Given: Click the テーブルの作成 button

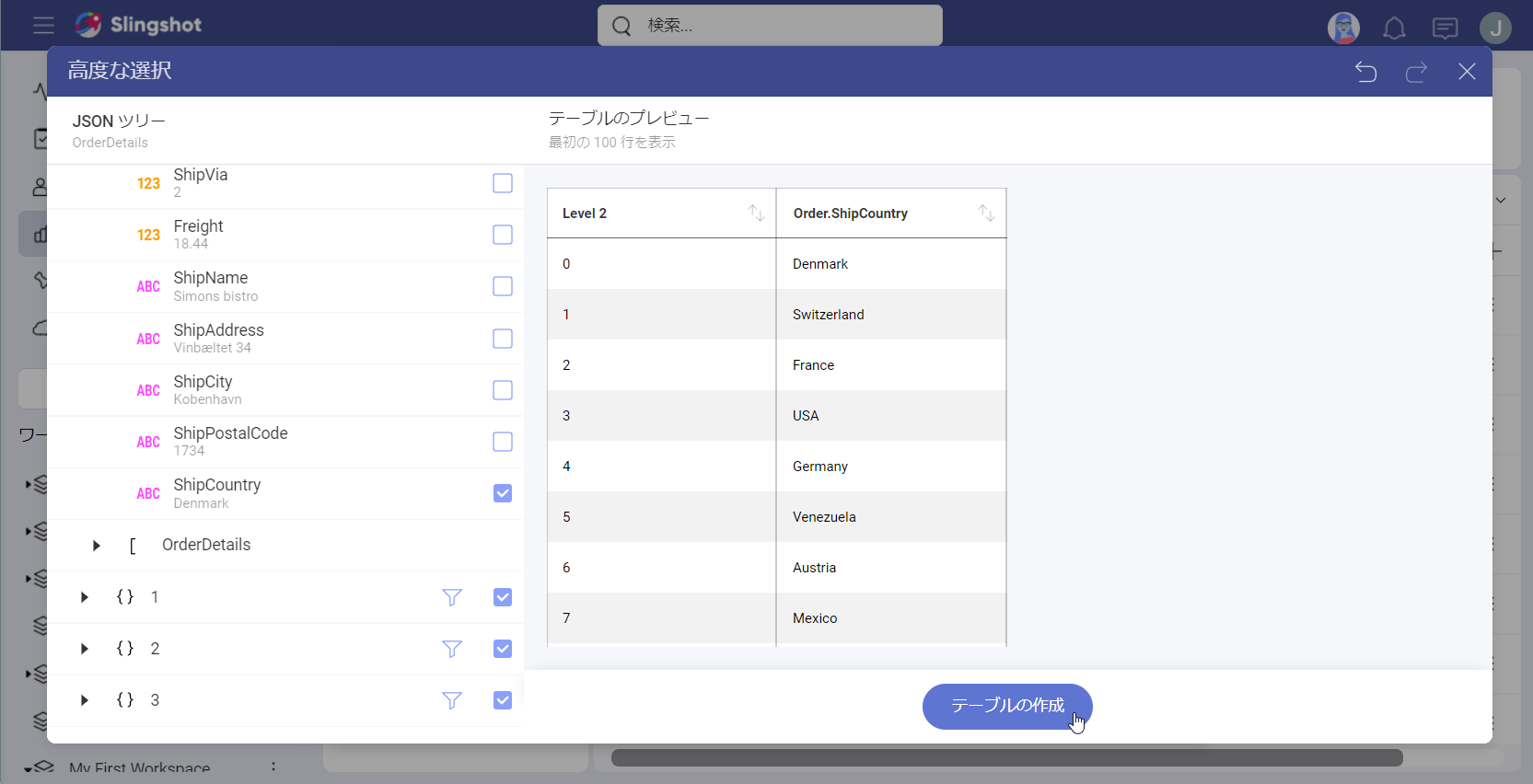Looking at the screenshot, I should point(1007,707).
